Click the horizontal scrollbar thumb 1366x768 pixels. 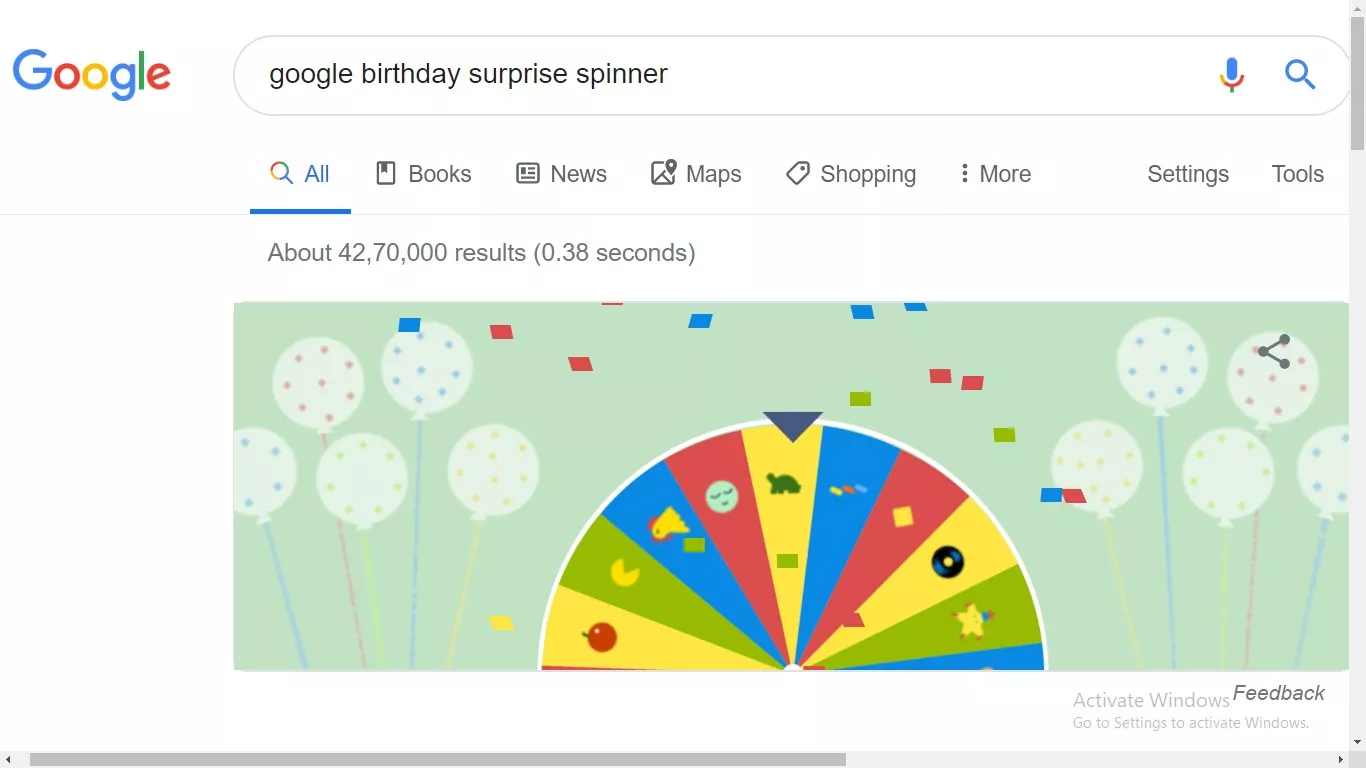click(x=437, y=760)
